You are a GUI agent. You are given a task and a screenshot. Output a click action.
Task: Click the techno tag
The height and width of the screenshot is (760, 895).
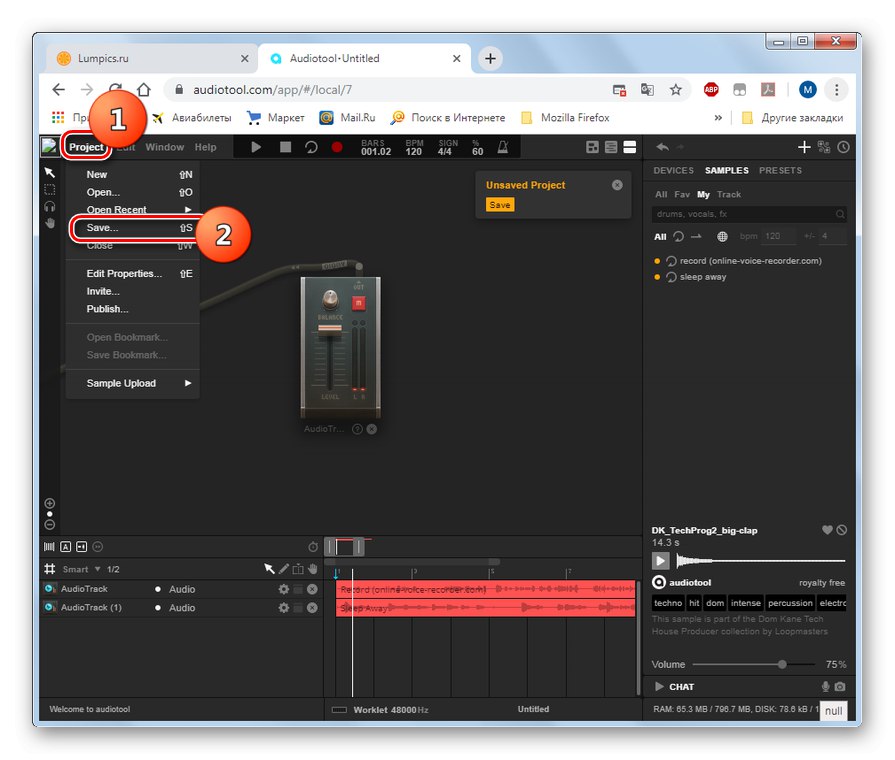(x=668, y=603)
